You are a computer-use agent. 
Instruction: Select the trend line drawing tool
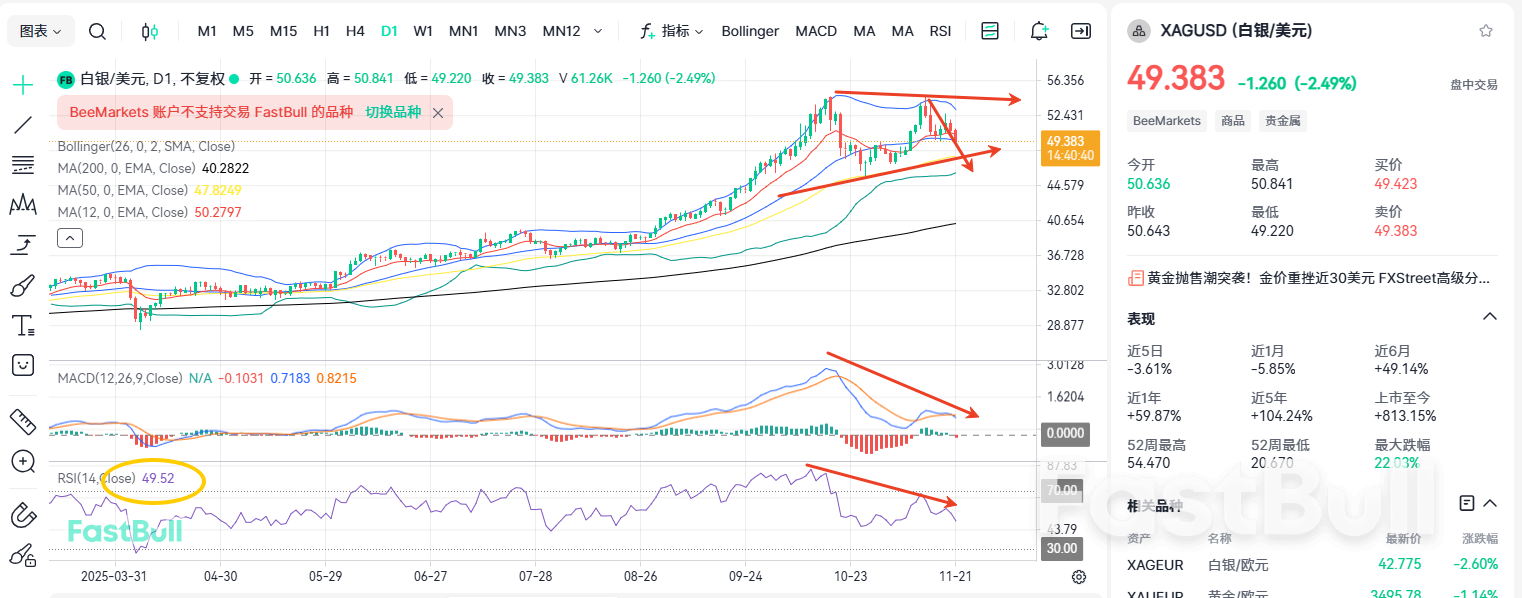coord(22,125)
